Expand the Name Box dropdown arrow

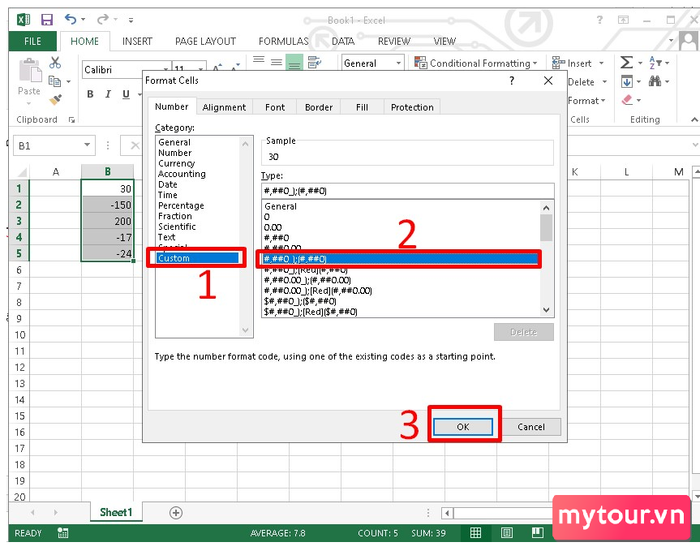coord(87,145)
